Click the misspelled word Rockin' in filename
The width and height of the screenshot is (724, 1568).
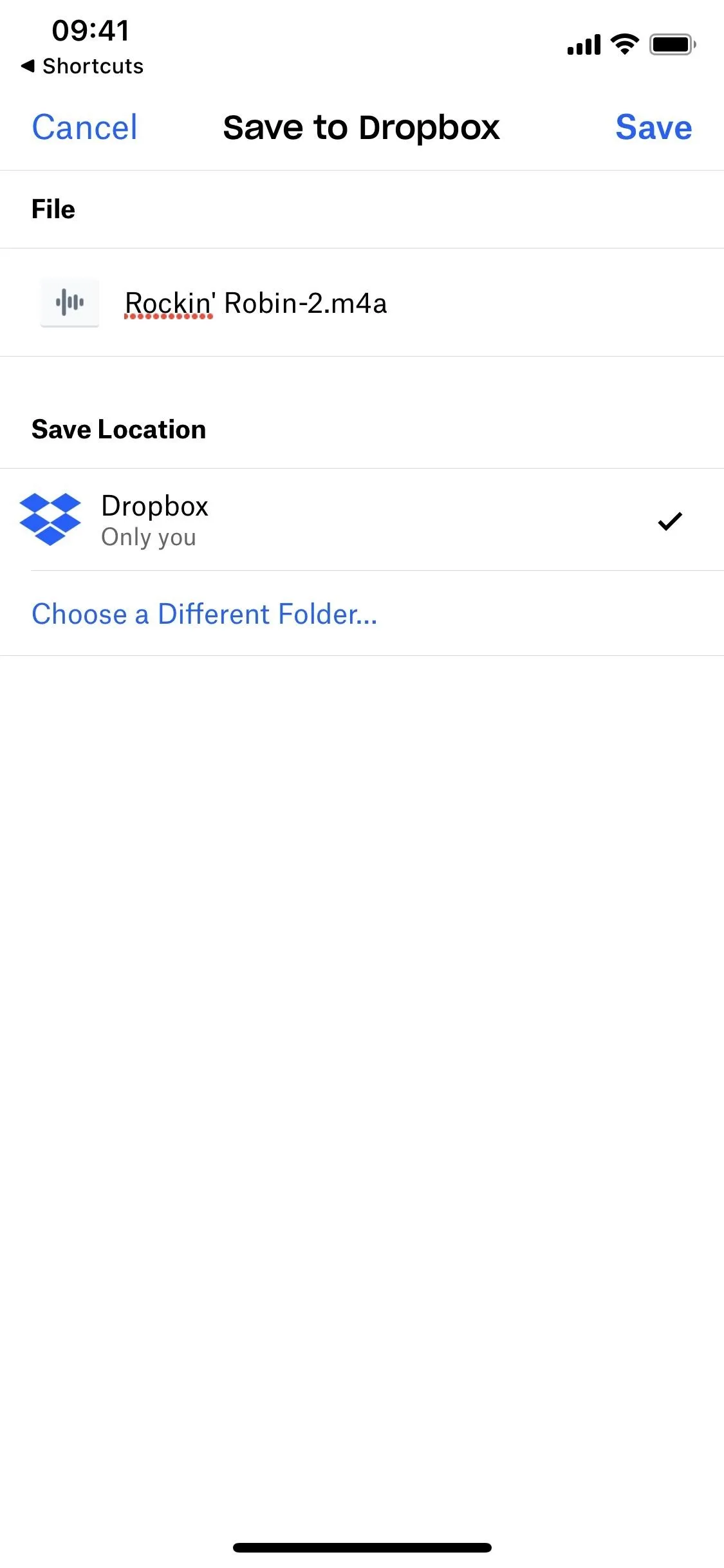(169, 303)
